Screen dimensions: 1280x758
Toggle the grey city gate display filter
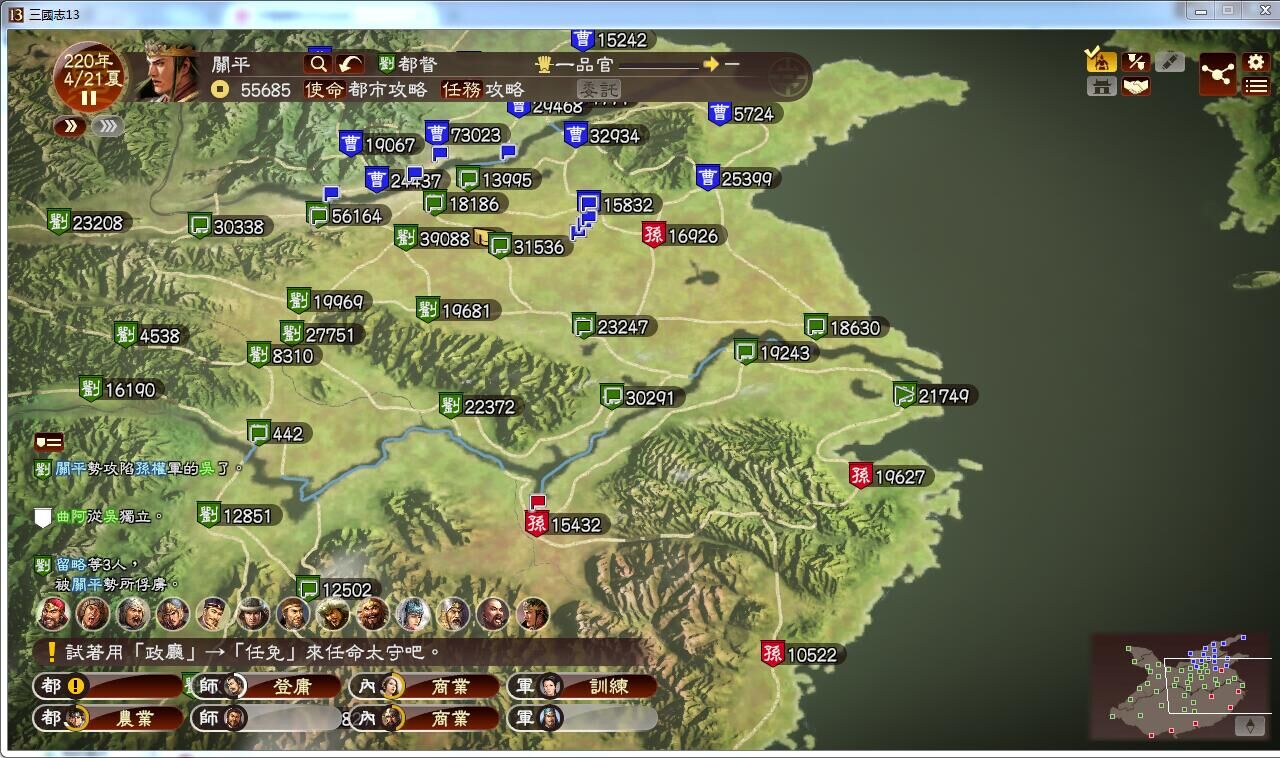pos(1101,87)
